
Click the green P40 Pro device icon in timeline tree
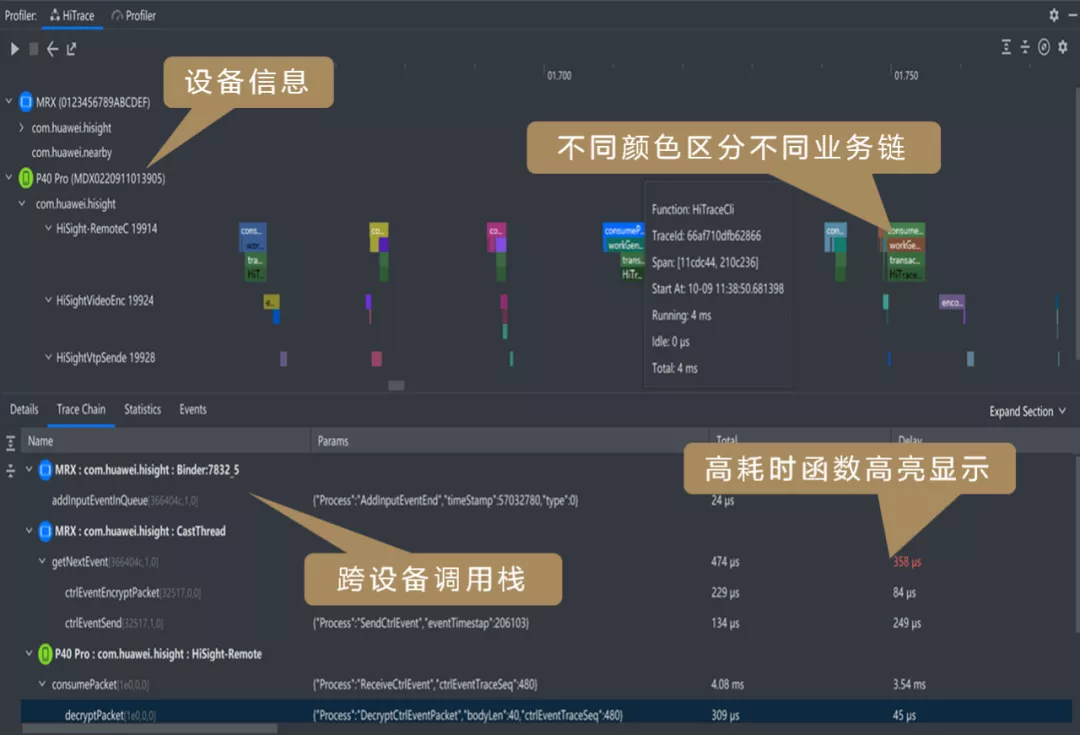tap(25, 178)
